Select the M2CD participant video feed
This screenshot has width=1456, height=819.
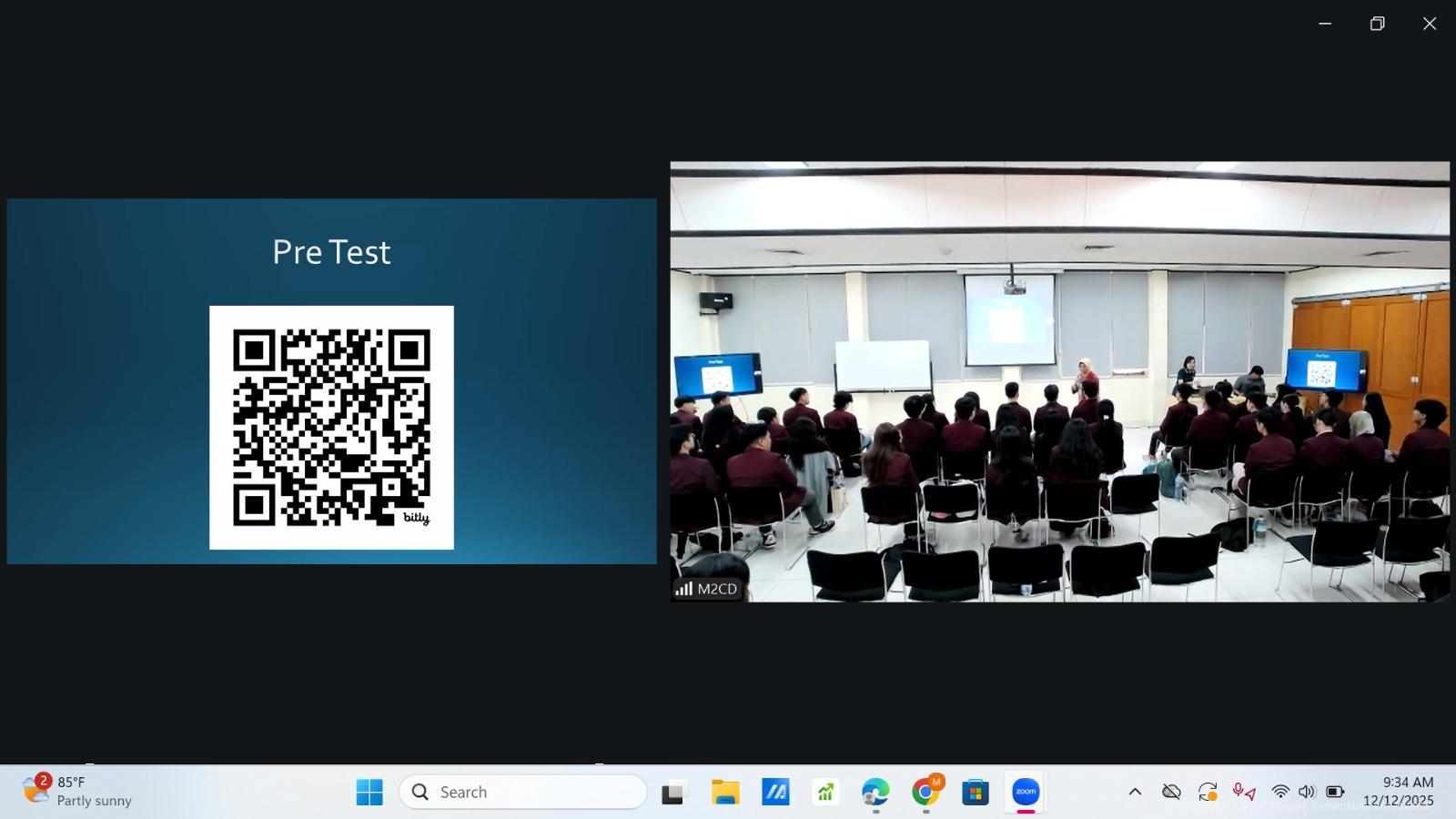[x=1059, y=381]
